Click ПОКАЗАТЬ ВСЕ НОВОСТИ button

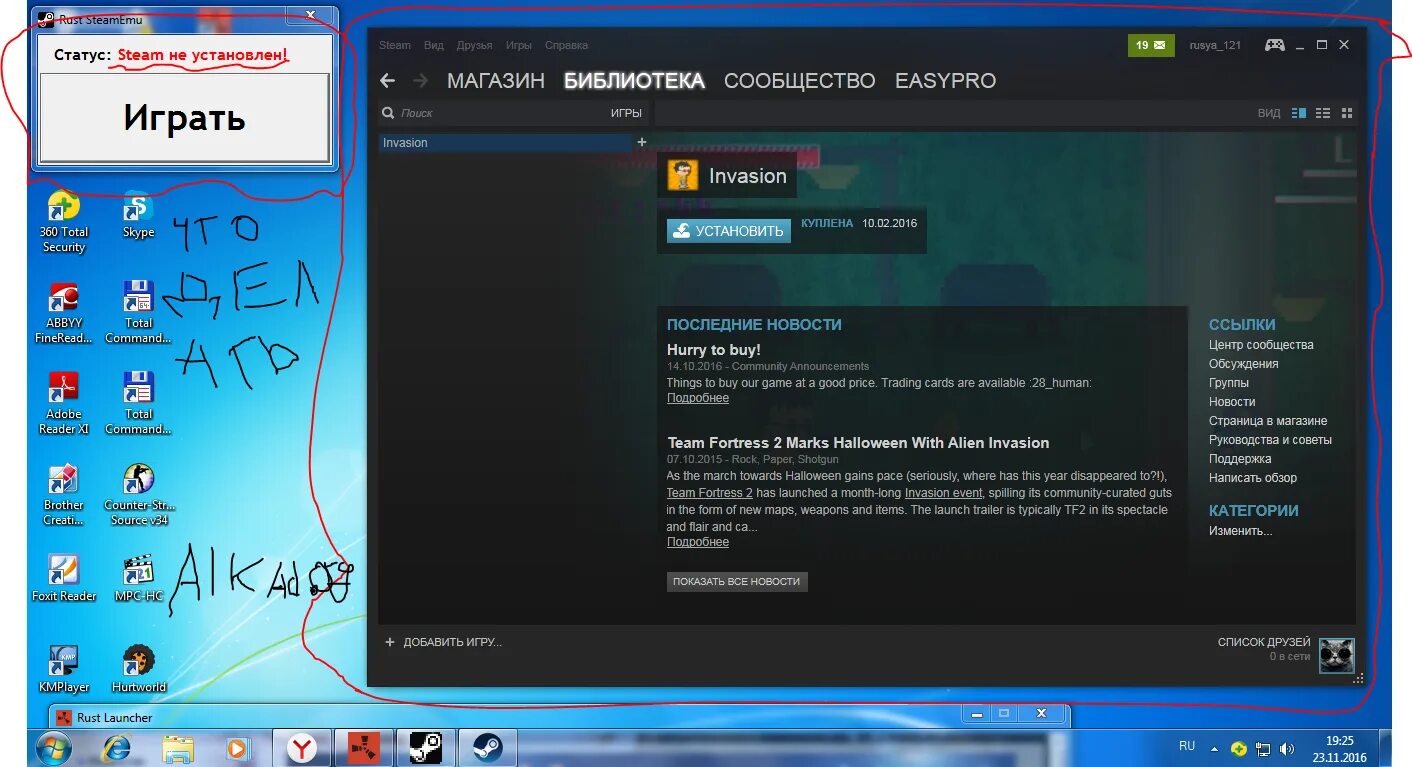point(737,581)
